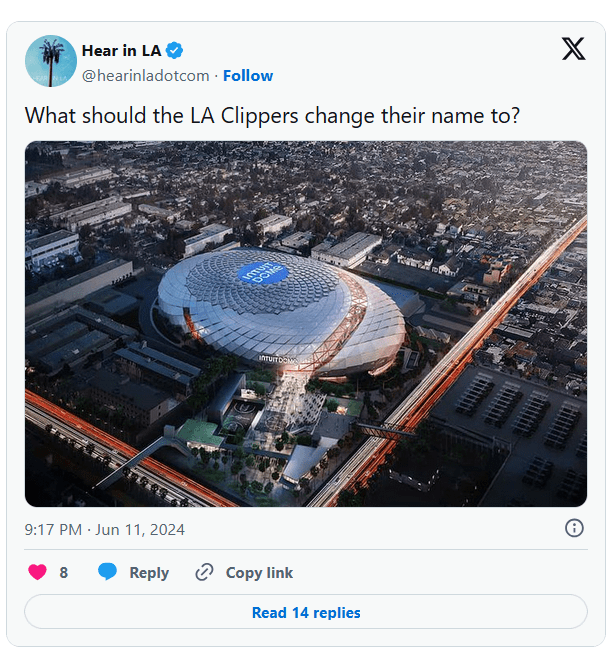
Task: Click the like count number 8
Action: [x=64, y=573]
